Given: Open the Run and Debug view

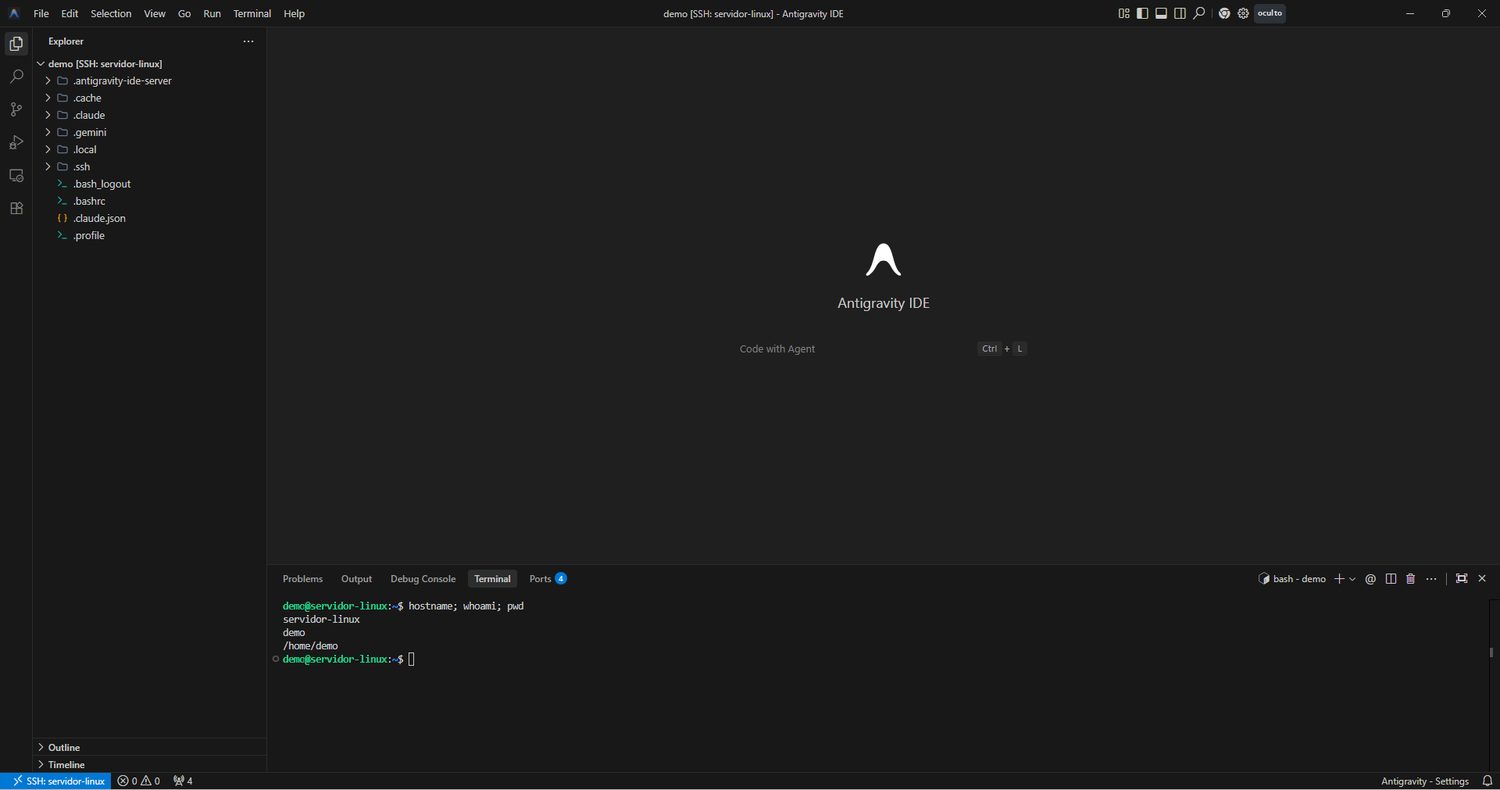Looking at the screenshot, I should 16,142.
